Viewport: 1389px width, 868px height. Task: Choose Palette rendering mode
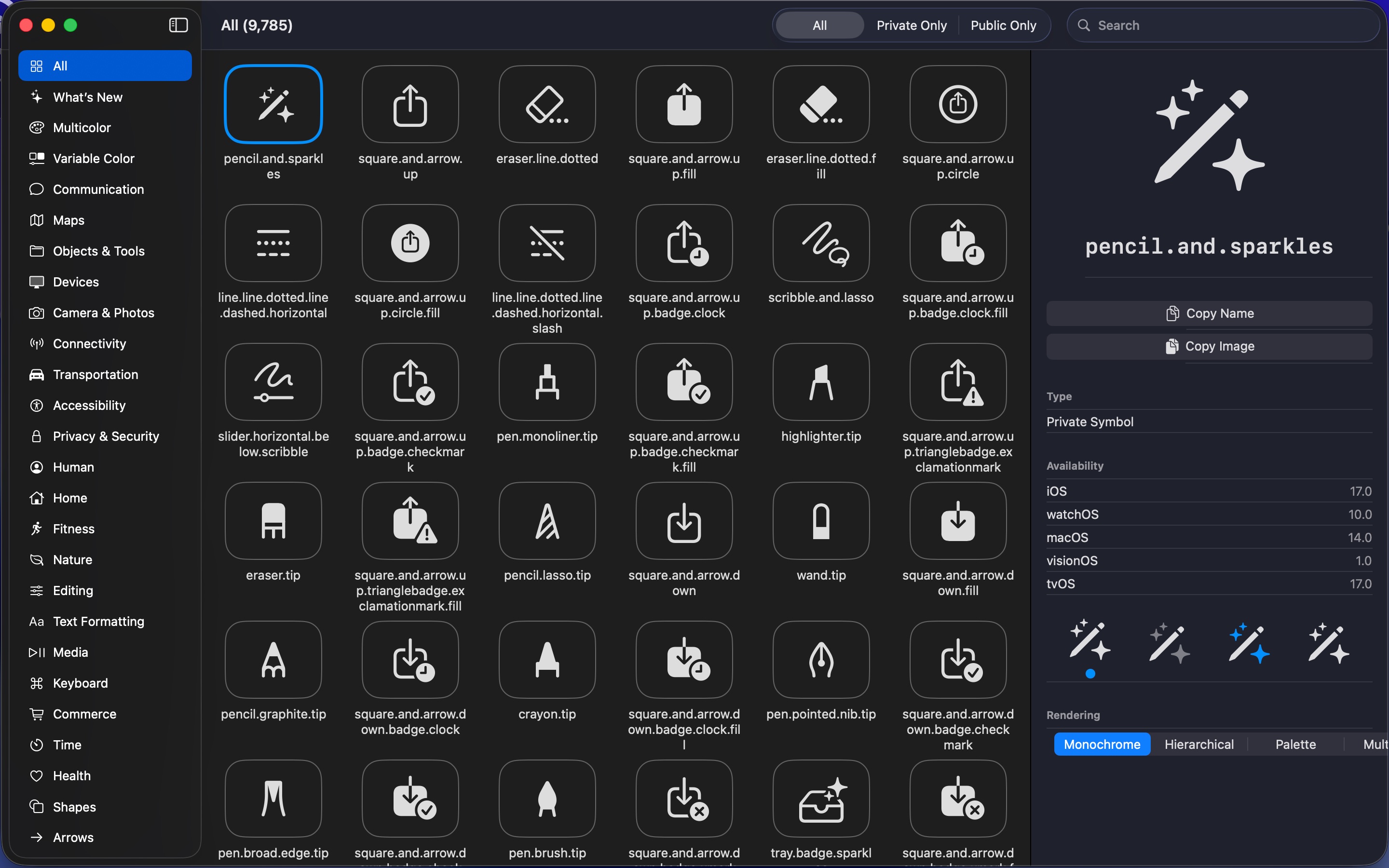coord(1295,744)
